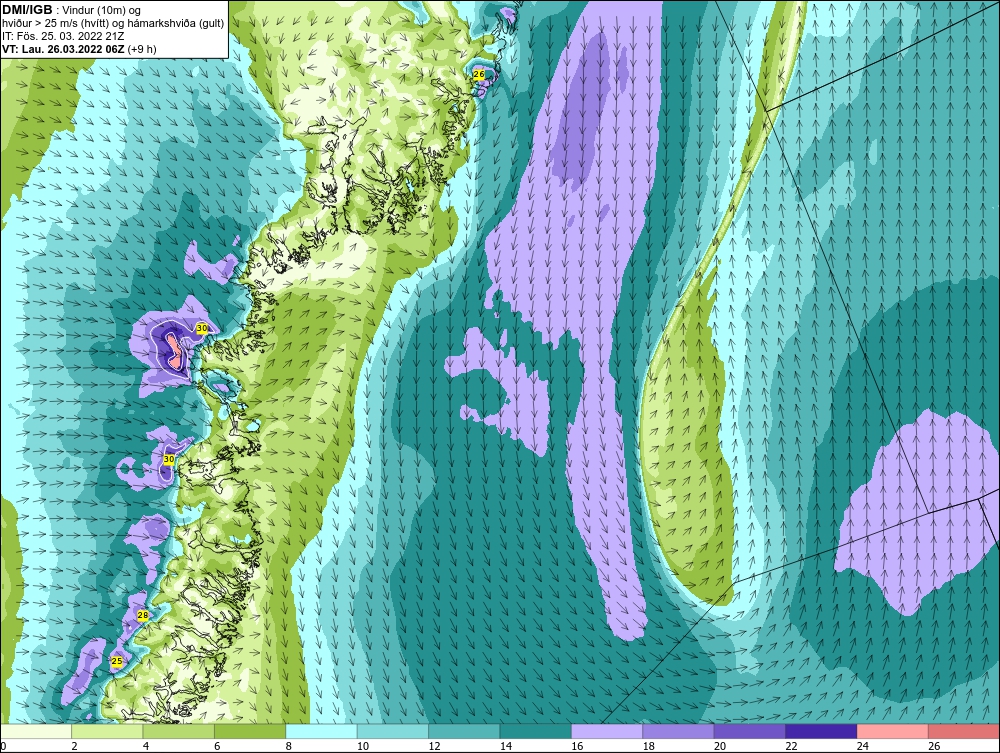Click the 'VT: Lau. 26.03.2022 06Z' valid time
The height and width of the screenshot is (753, 1000).
tap(64, 48)
